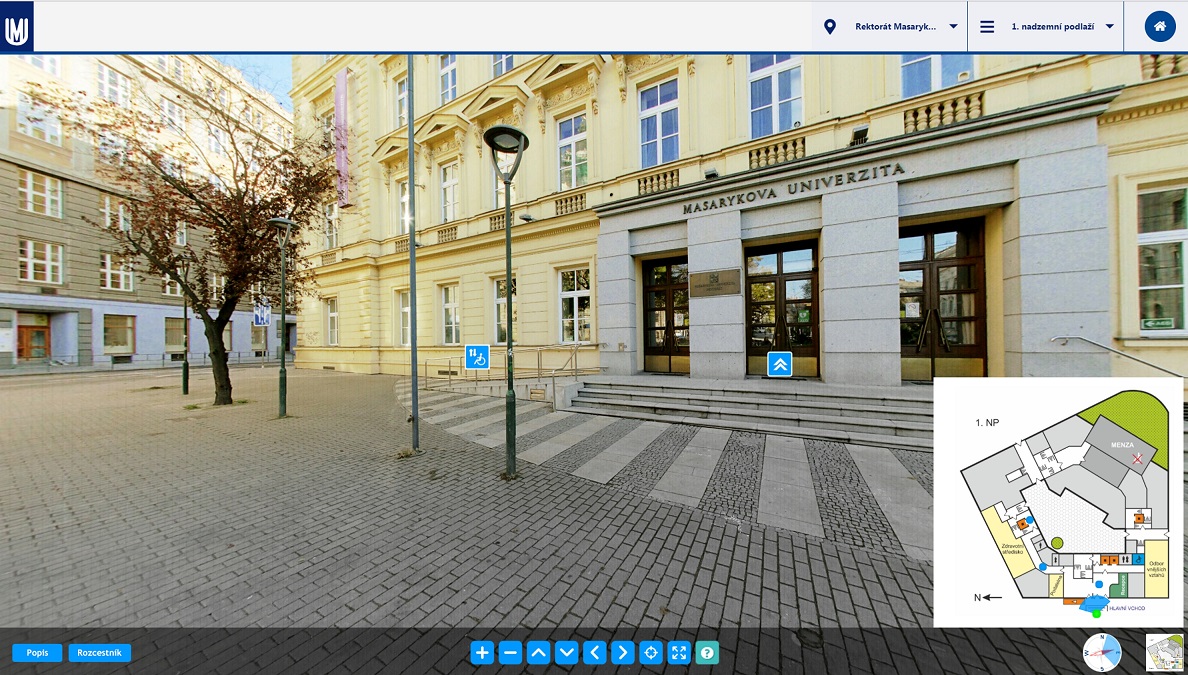The width and height of the screenshot is (1188, 675).
Task: Click the double-chevron entrance hotspot at the door
Action: click(x=780, y=364)
